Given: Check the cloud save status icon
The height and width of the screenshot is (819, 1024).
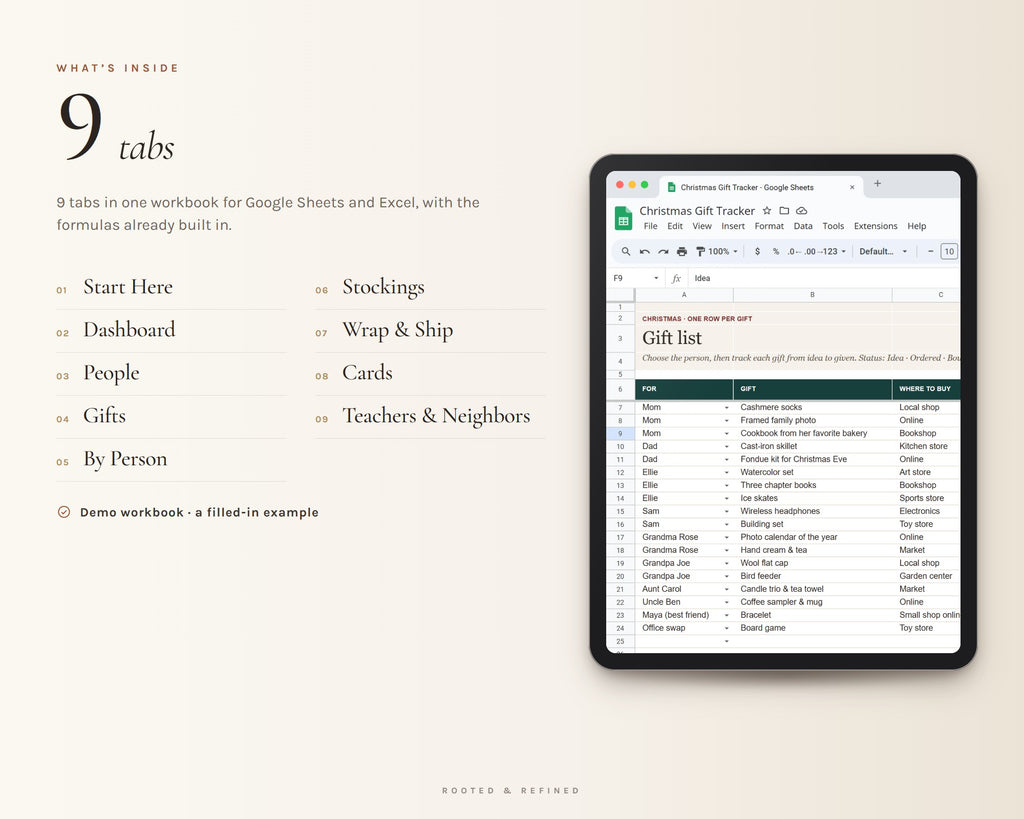Looking at the screenshot, I should [x=801, y=211].
